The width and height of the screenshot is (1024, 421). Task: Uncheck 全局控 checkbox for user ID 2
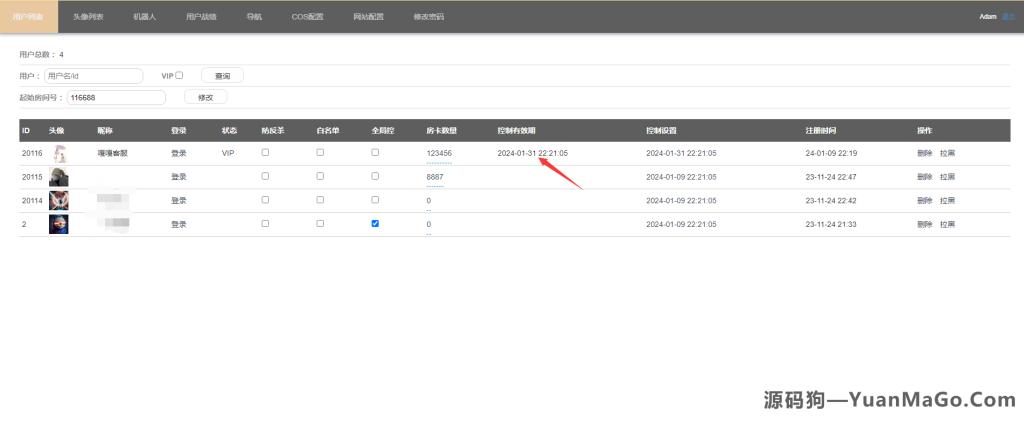(x=375, y=224)
